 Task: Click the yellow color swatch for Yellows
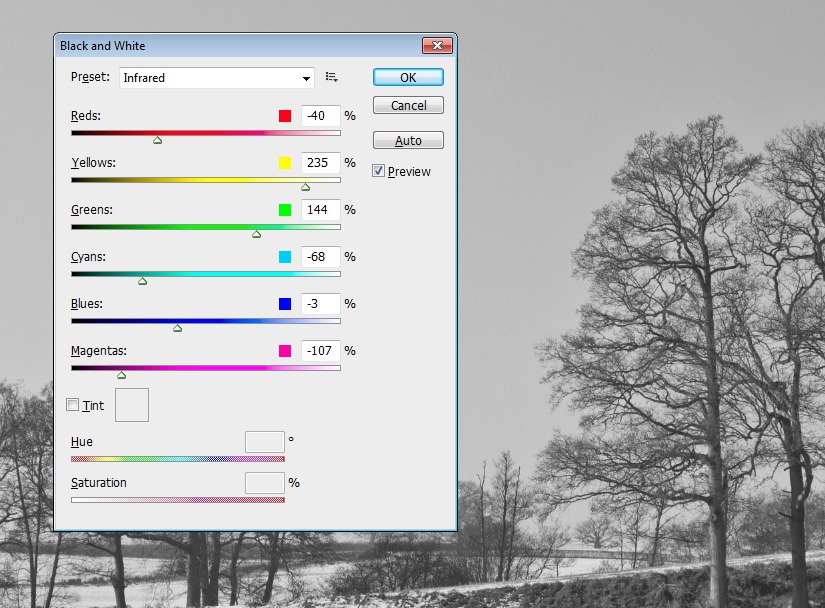pos(285,163)
